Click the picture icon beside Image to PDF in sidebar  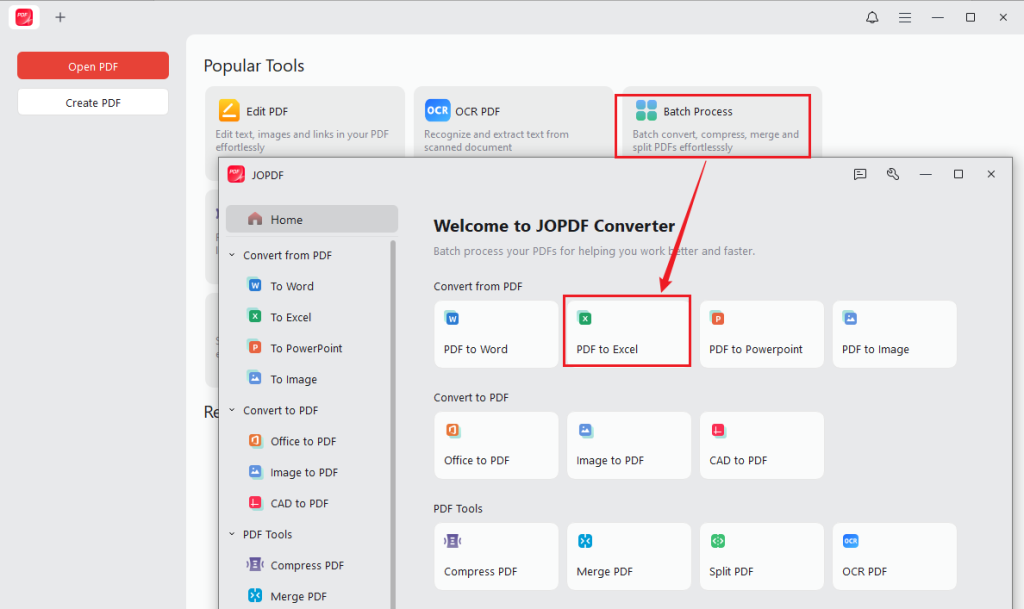[255, 471]
